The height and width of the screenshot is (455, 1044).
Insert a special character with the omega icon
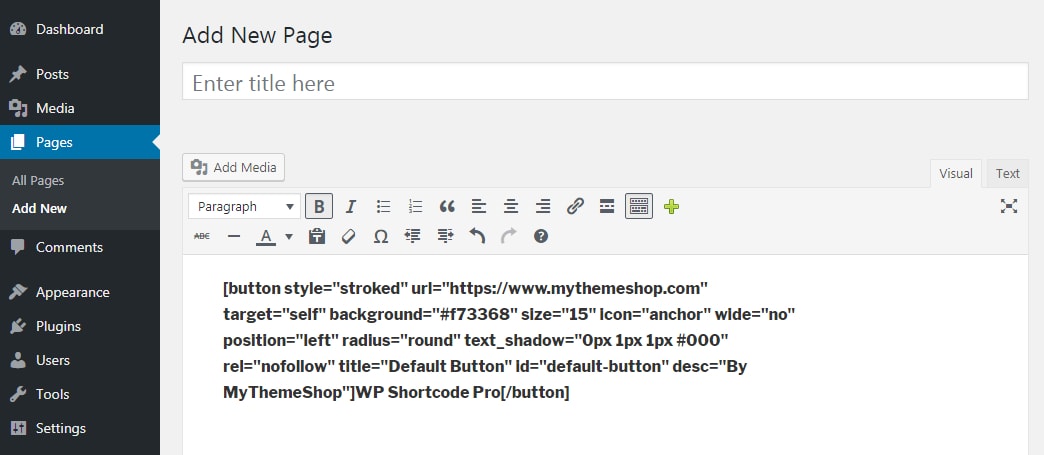coord(381,236)
